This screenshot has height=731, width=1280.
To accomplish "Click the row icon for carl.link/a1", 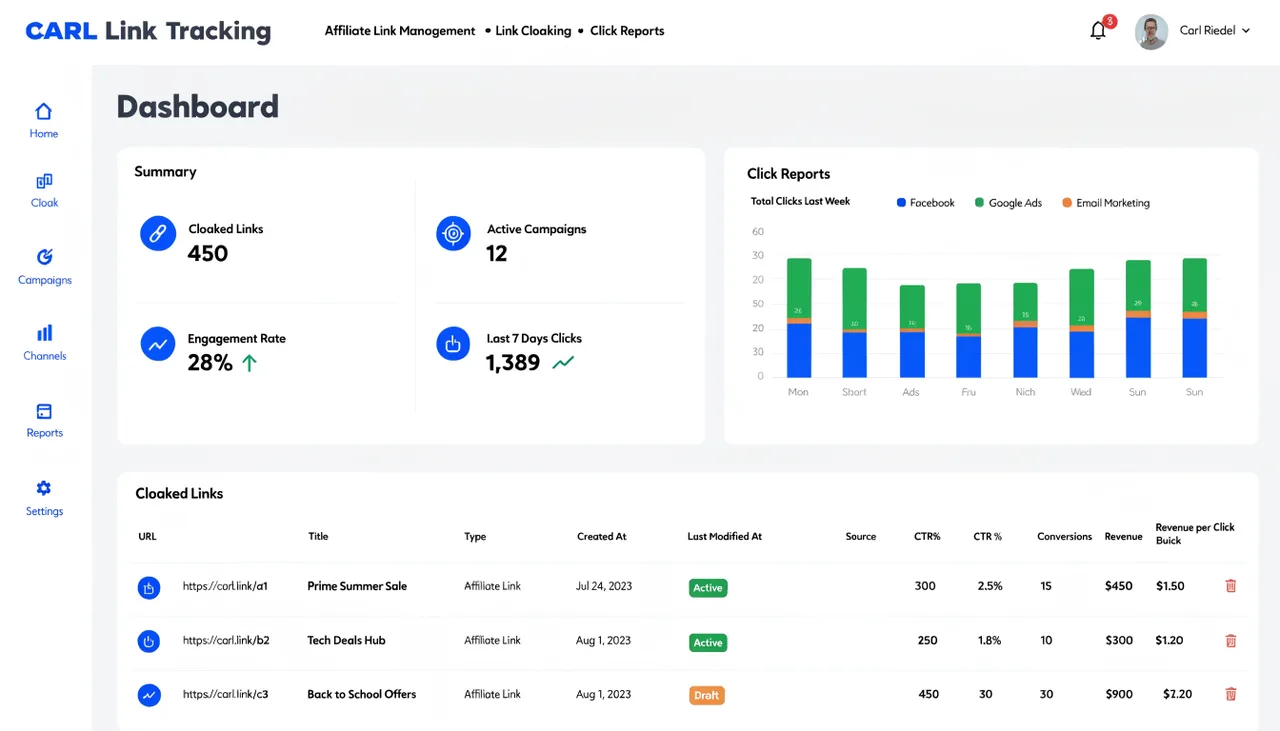I will [149, 588].
